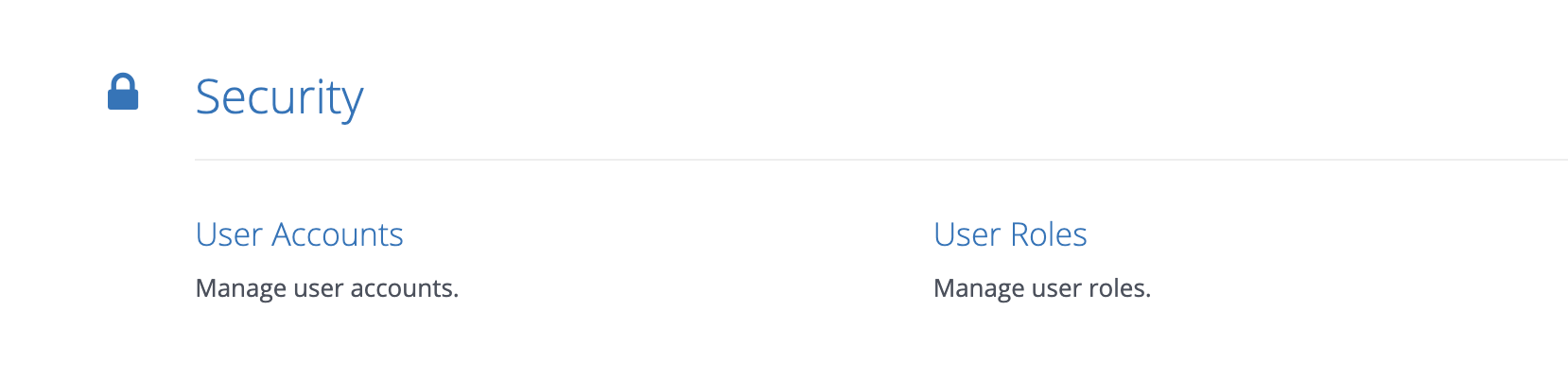Click the blue padlock Security icon
The height and width of the screenshot is (380, 1568).
tap(123, 92)
